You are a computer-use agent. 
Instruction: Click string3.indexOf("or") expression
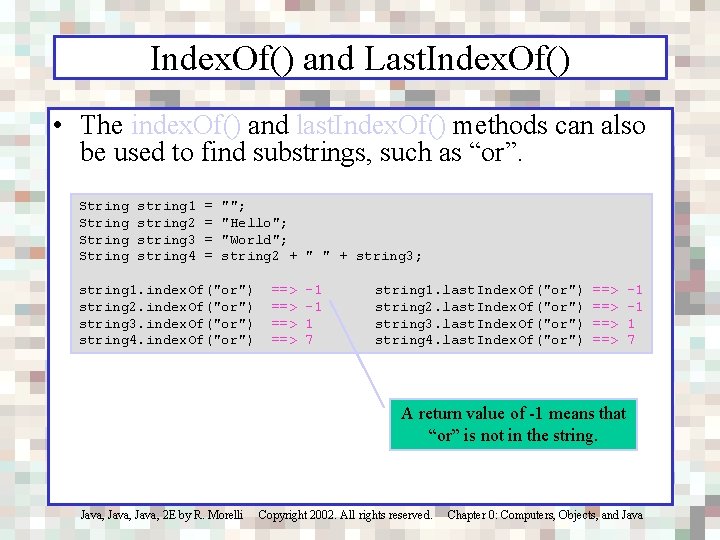pos(166,324)
